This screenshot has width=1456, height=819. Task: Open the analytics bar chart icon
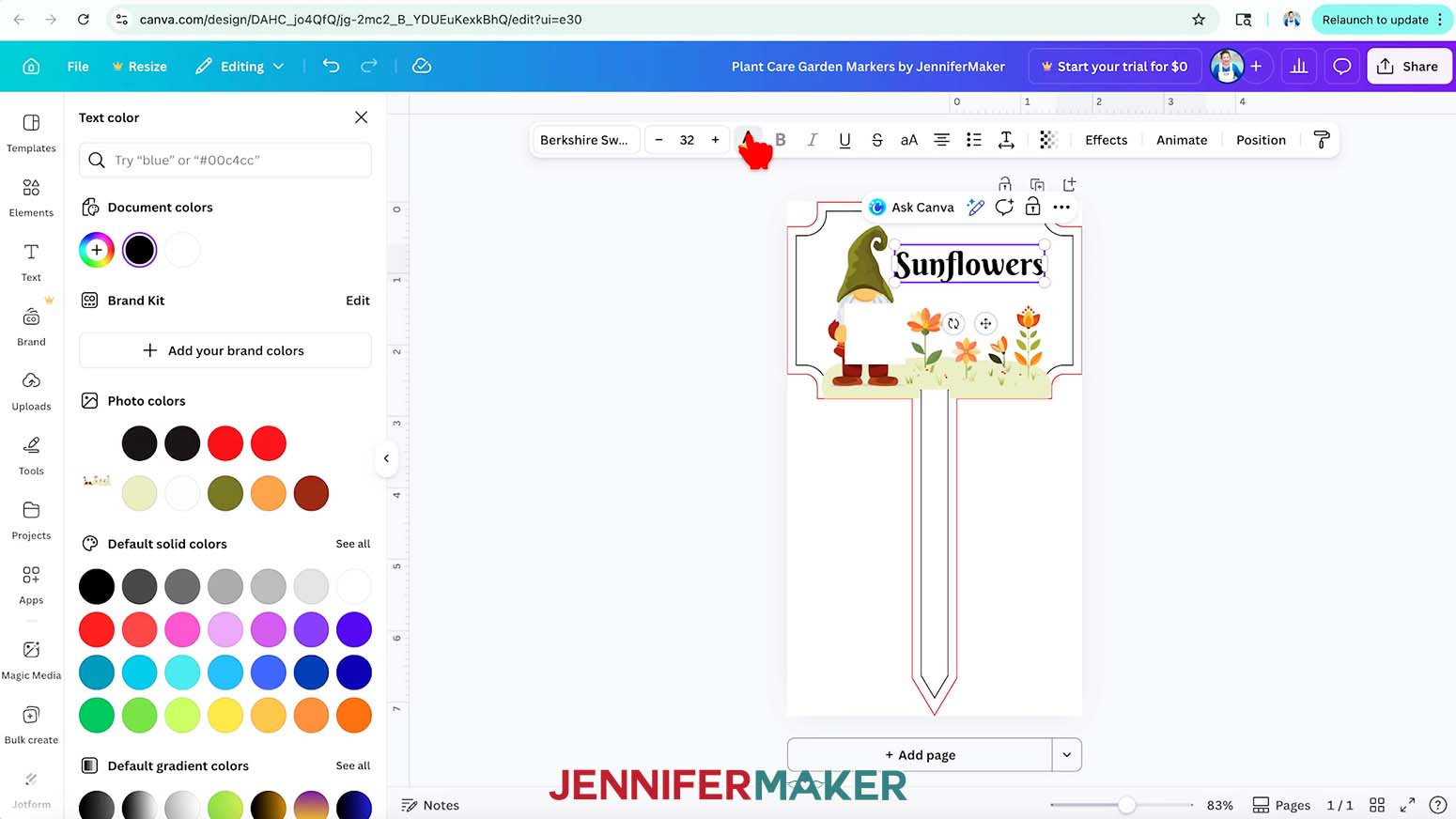[1299, 66]
